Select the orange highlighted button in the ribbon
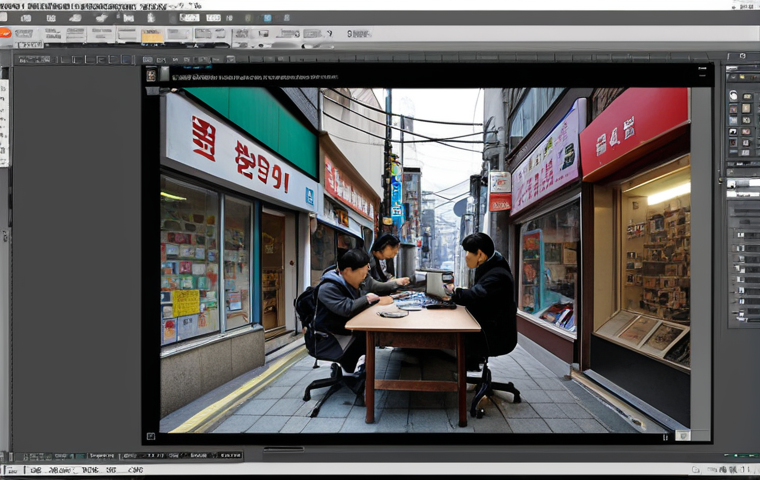This screenshot has height=480, width=760. [153, 36]
